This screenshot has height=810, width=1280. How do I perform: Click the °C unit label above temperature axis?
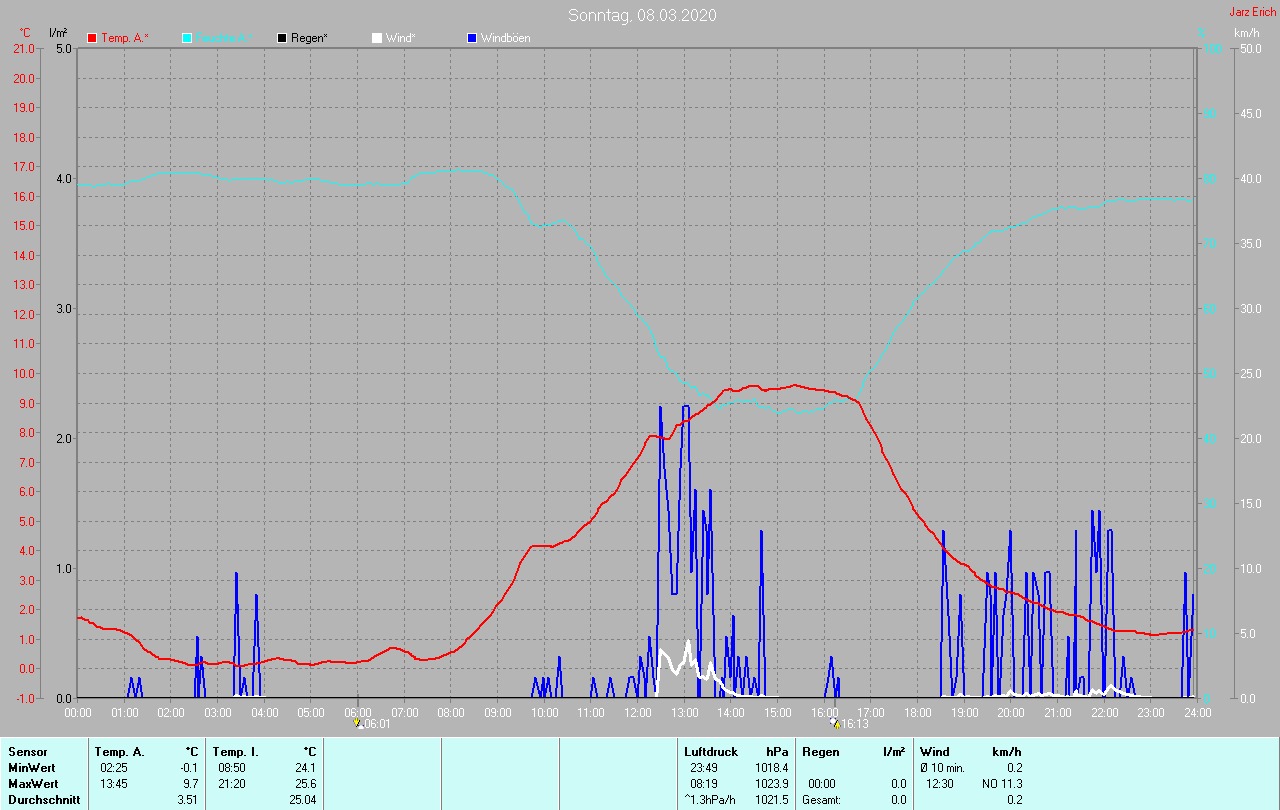pyautogui.click(x=25, y=33)
